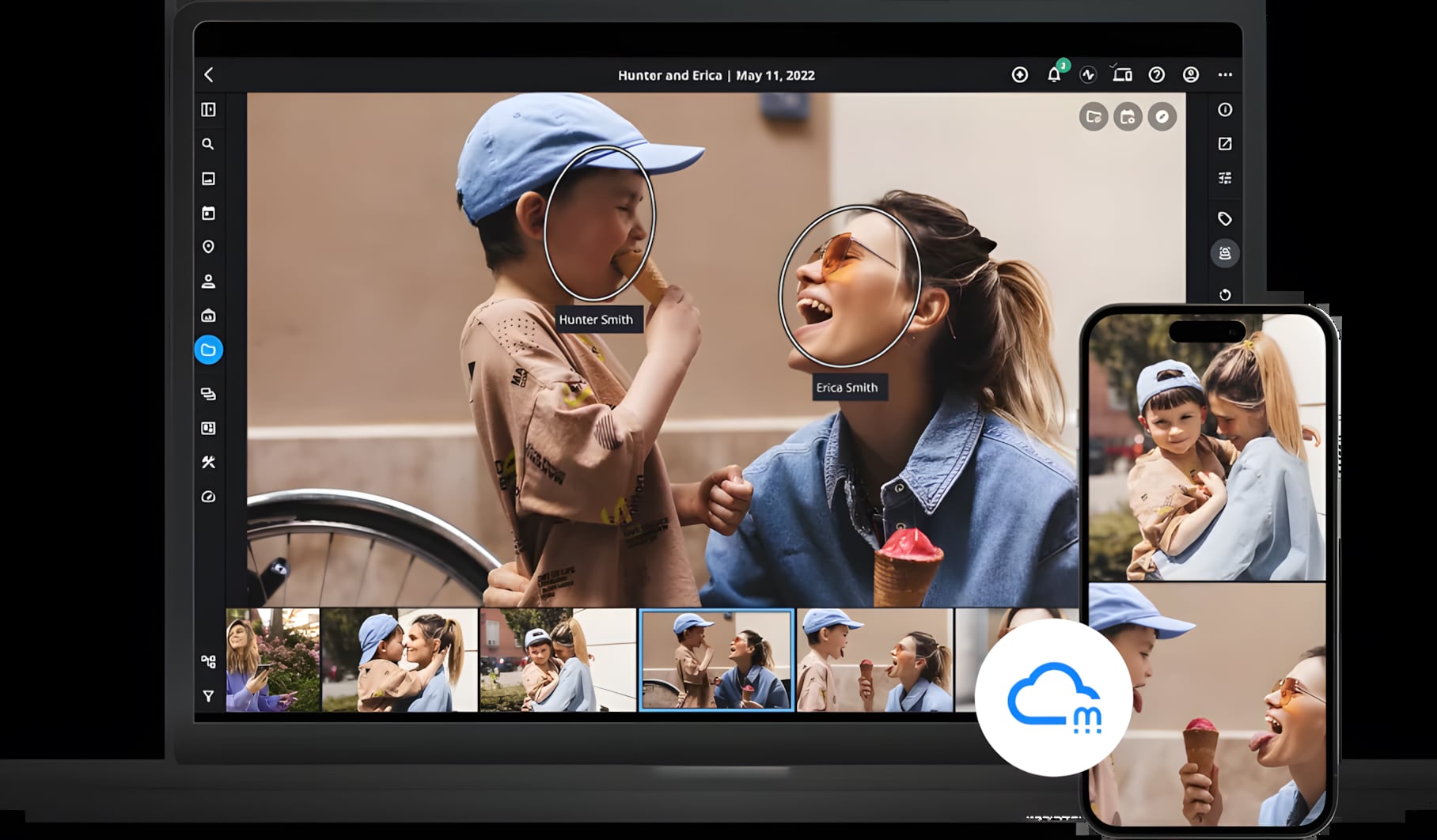Open the keyword tag panel icon
The image size is (1437, 840).
pos(1225,218)
